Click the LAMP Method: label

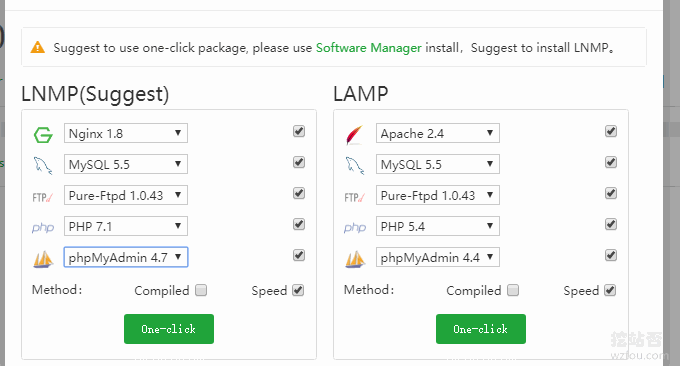click(x=369, y=290)
